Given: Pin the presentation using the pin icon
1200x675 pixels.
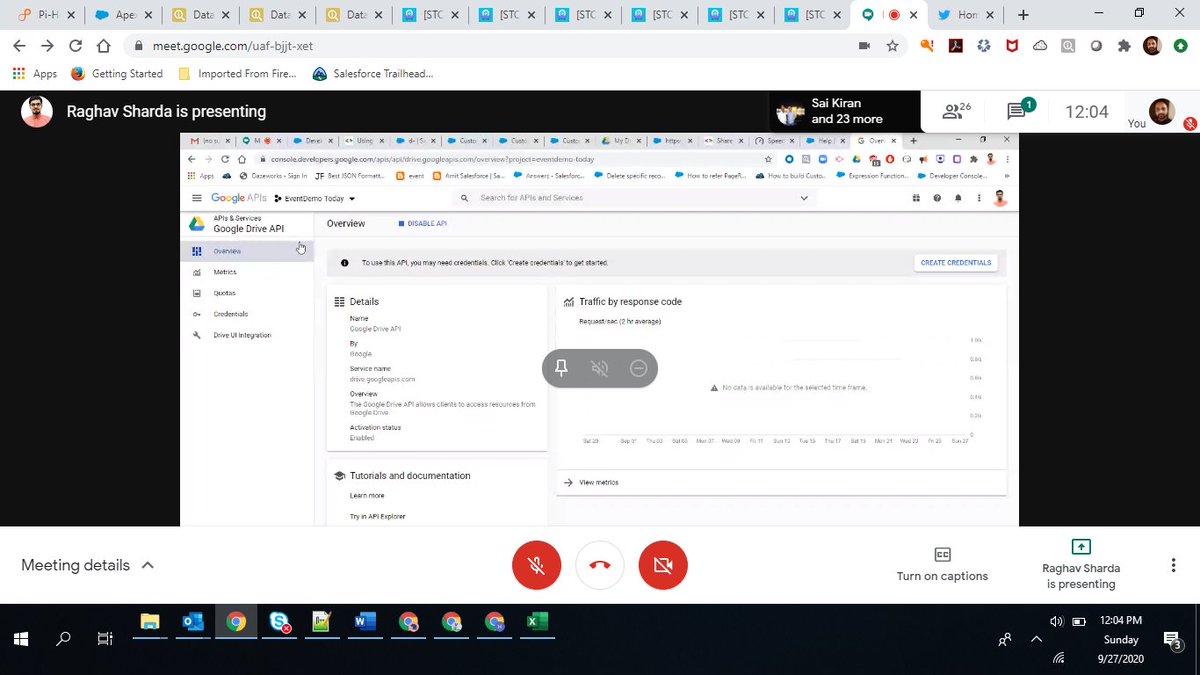Looking at the screenshot, I should coord(561,368).
